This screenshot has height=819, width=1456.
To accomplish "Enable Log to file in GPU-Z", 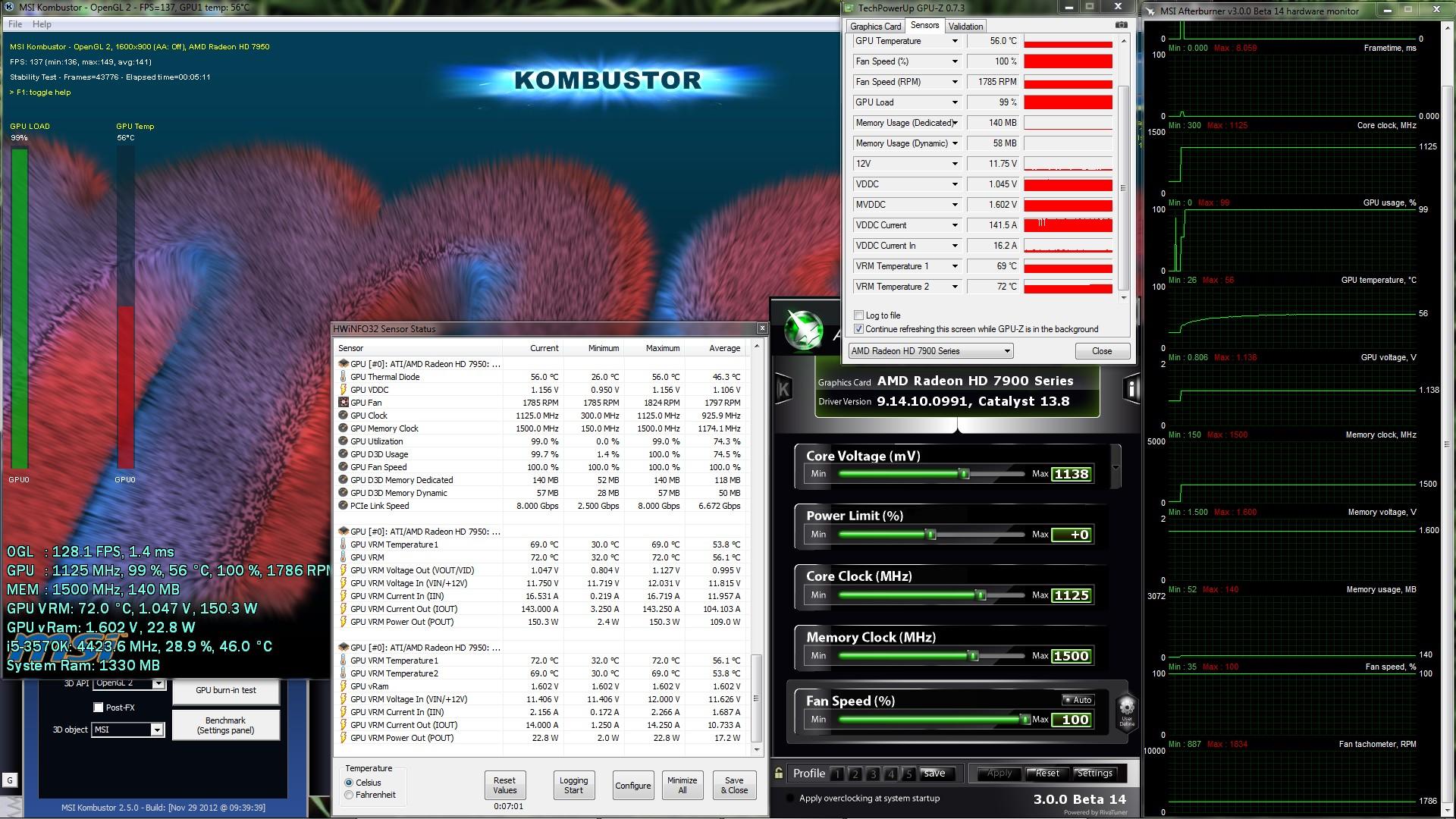I will (858, 315).
